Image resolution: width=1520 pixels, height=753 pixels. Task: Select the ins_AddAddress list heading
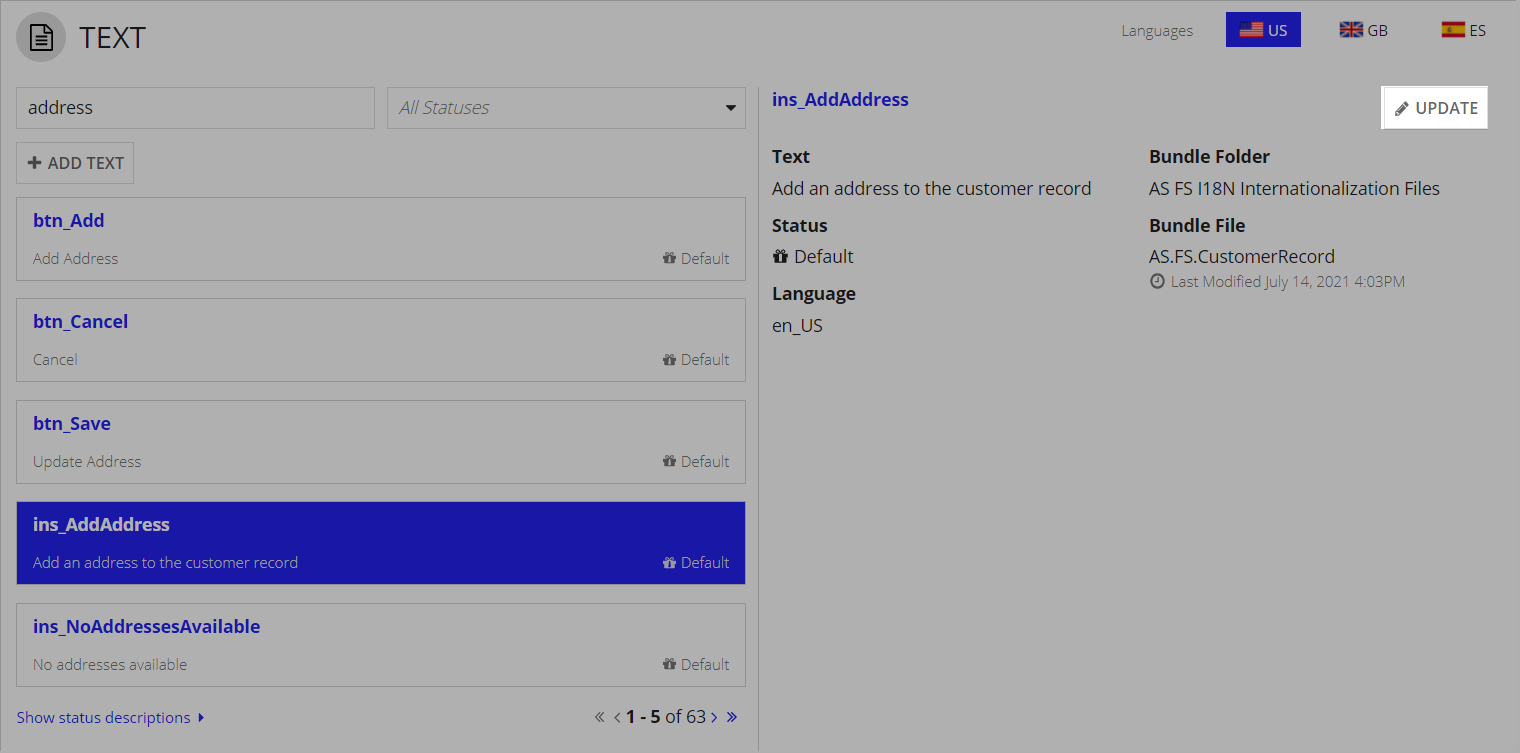[101, 524]
